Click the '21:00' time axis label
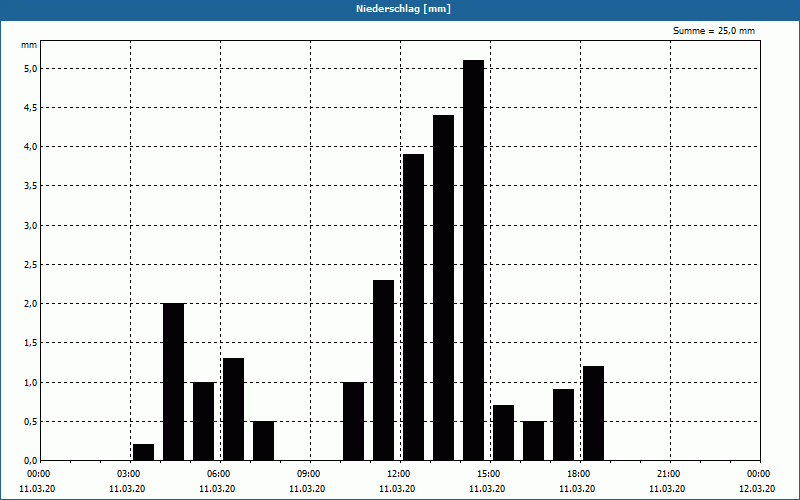 (670, 474)
